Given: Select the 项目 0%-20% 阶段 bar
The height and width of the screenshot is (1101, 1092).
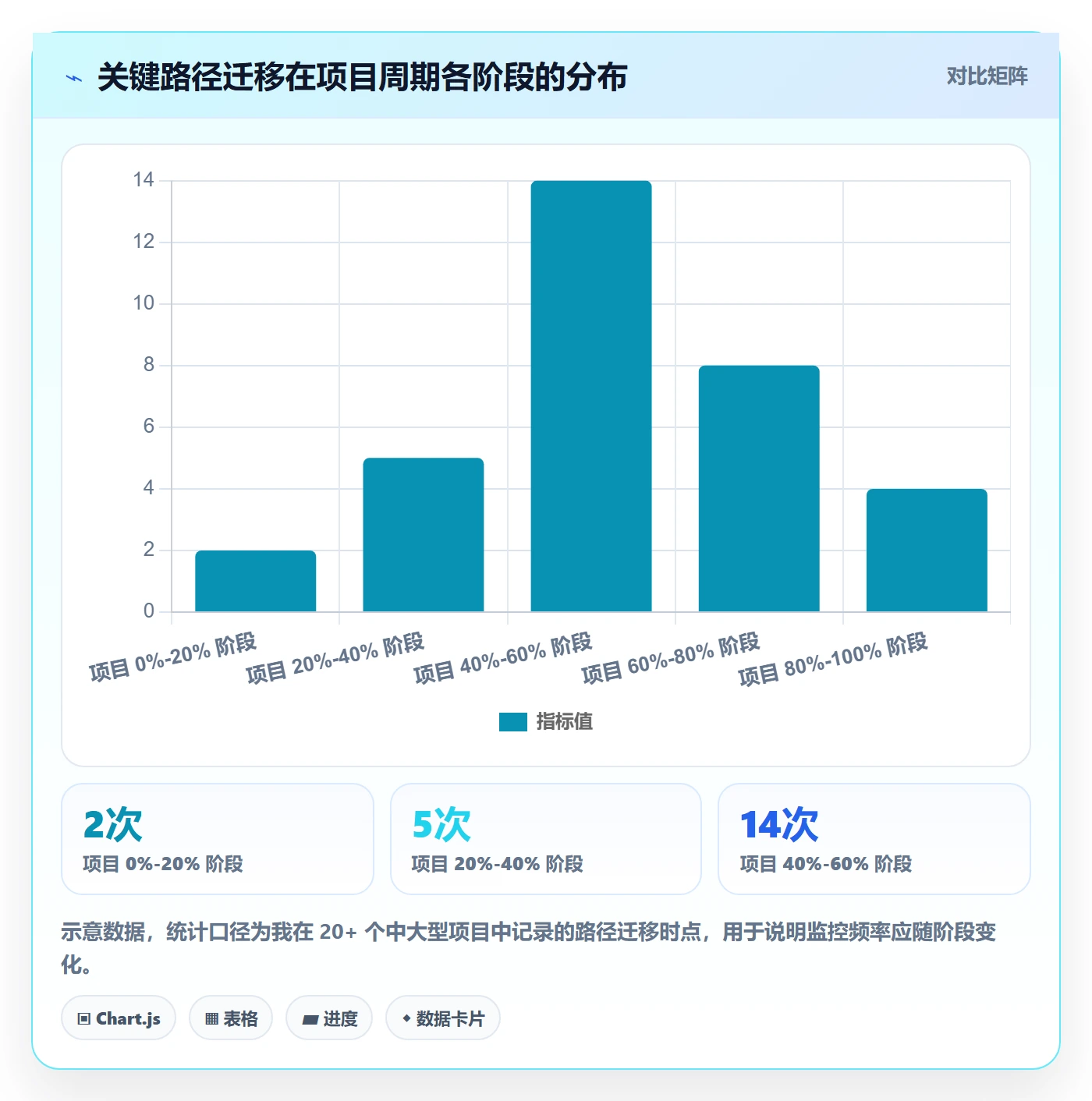Looking at the screenshot, I should tap(255, 581).
